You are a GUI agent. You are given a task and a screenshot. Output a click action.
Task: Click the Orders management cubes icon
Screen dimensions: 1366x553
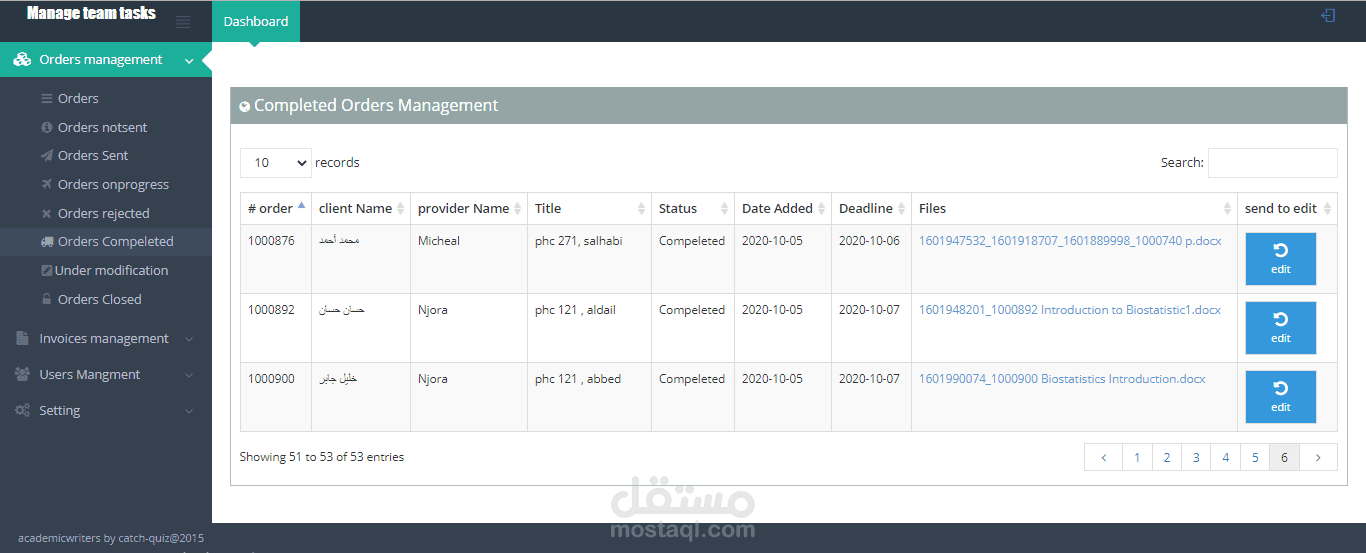point(21,60)
